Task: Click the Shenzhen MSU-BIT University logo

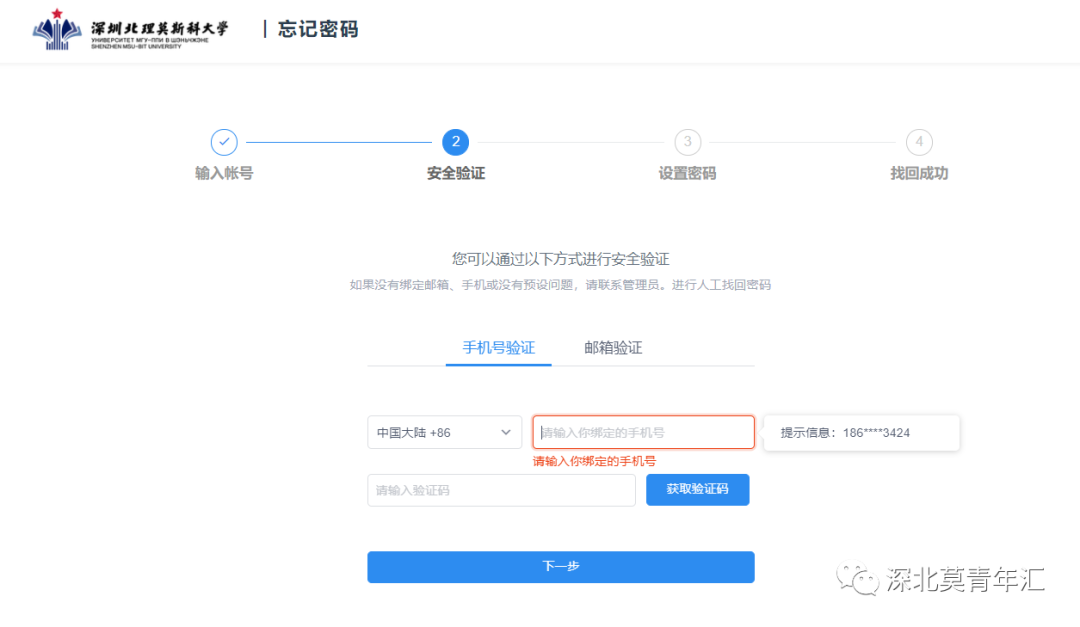Action: pyautogui.click(x=130, y=30)
